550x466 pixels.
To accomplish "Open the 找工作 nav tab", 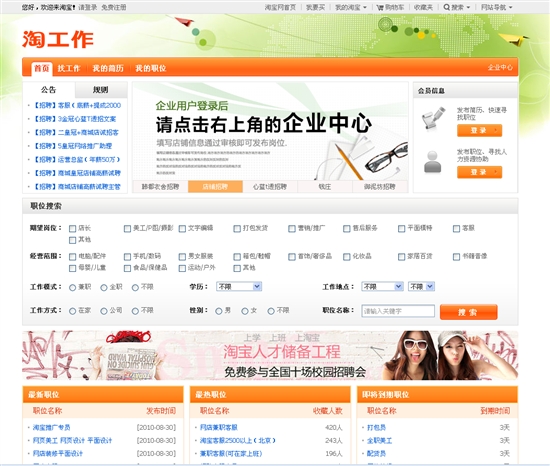I will click(69, 68).
